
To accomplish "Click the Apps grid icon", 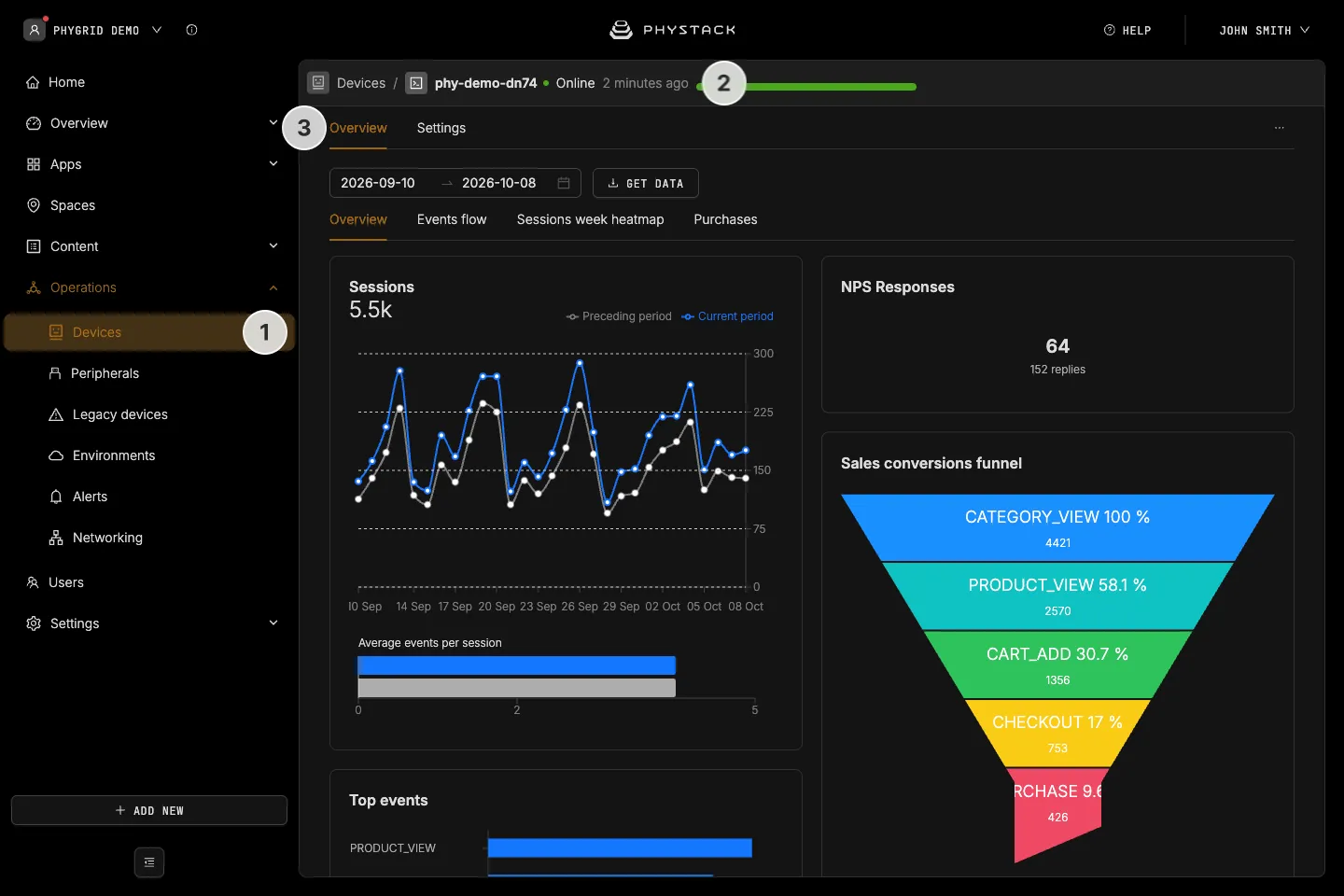I will click(34, 164).
